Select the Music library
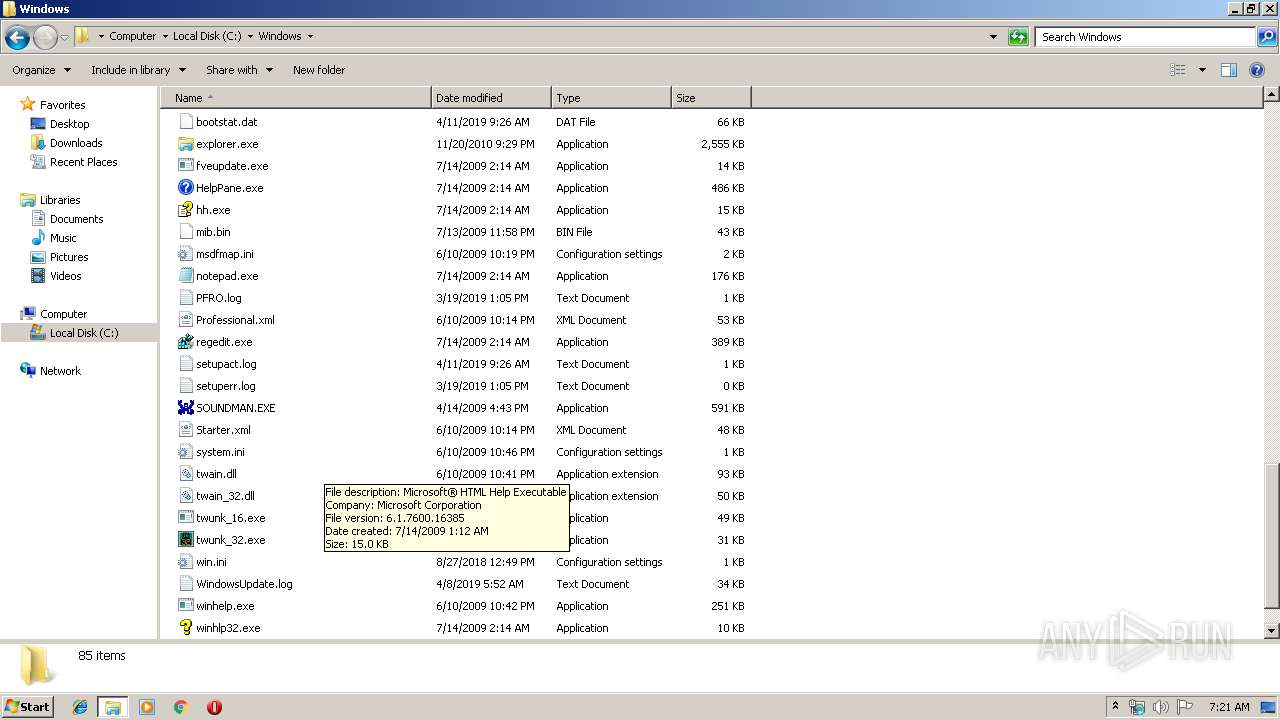Image resolution: width=1280 pixels, height=720 pixels. pyautogui.click(x=54, y=238)
